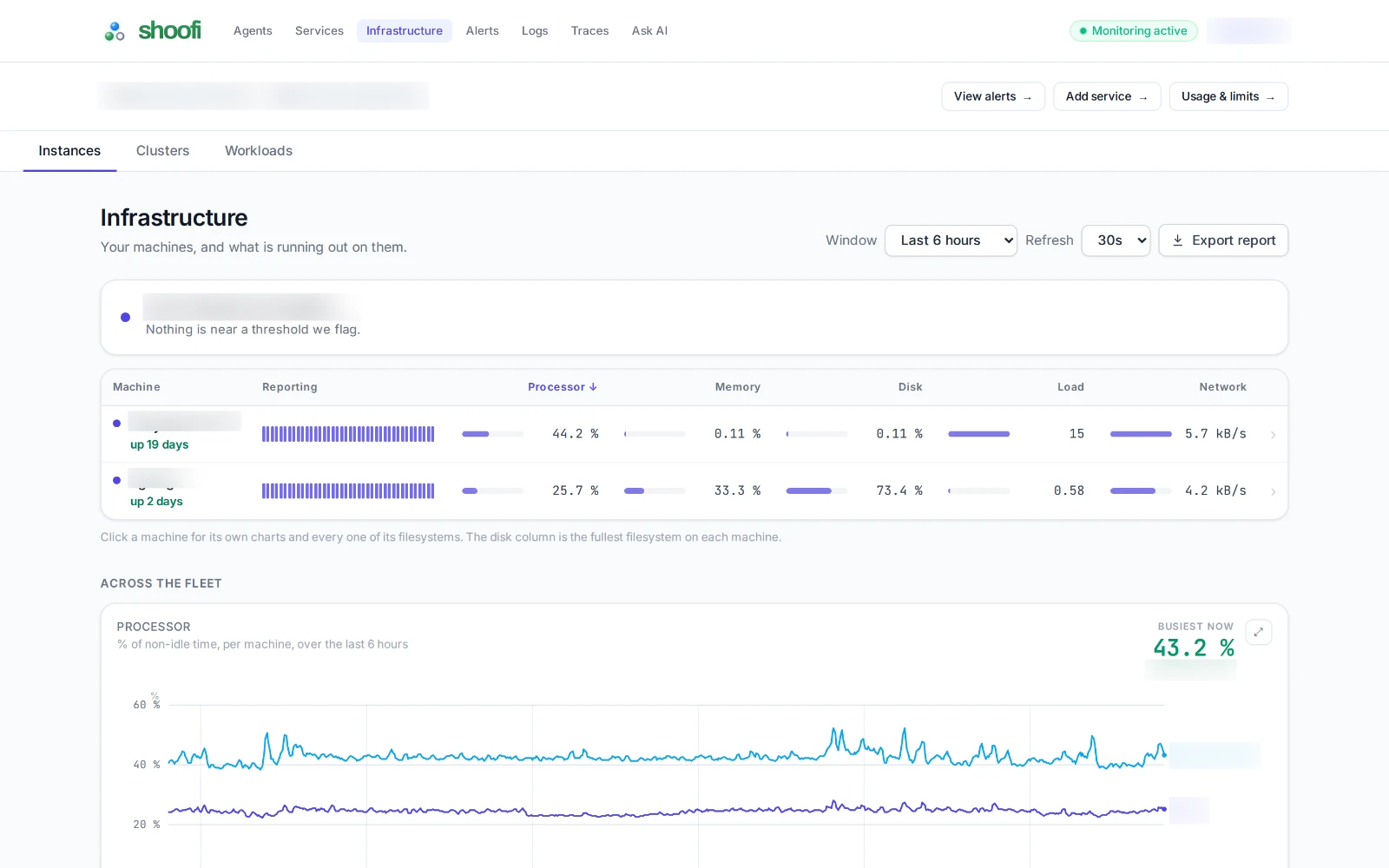Viewport: 1389px width, 868px height.
Task: Open the Traces page
Action: point(590,31)
